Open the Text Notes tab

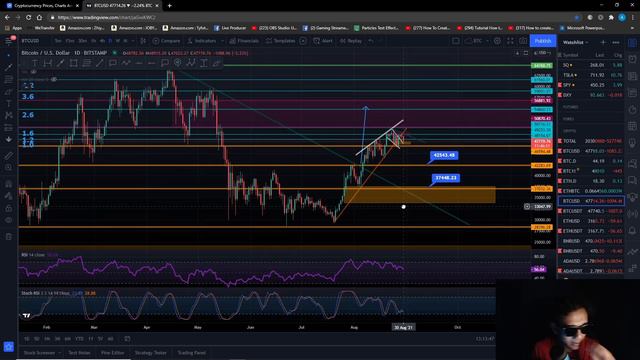[79, 353]
